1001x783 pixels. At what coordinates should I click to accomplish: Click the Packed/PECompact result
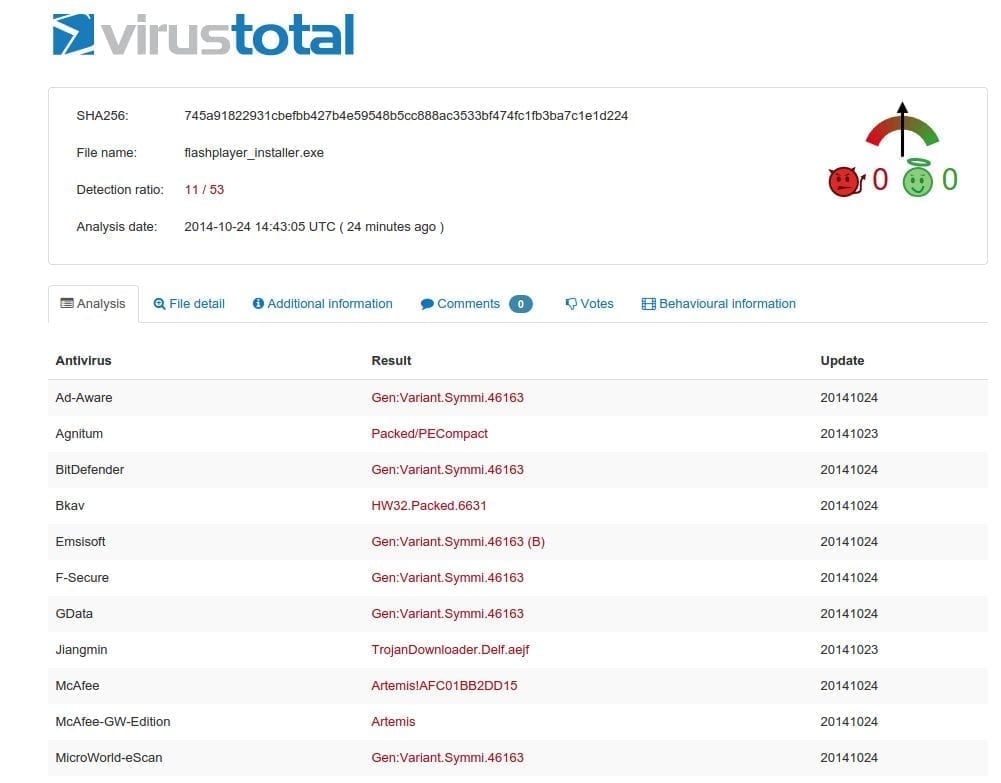[430, 434]
